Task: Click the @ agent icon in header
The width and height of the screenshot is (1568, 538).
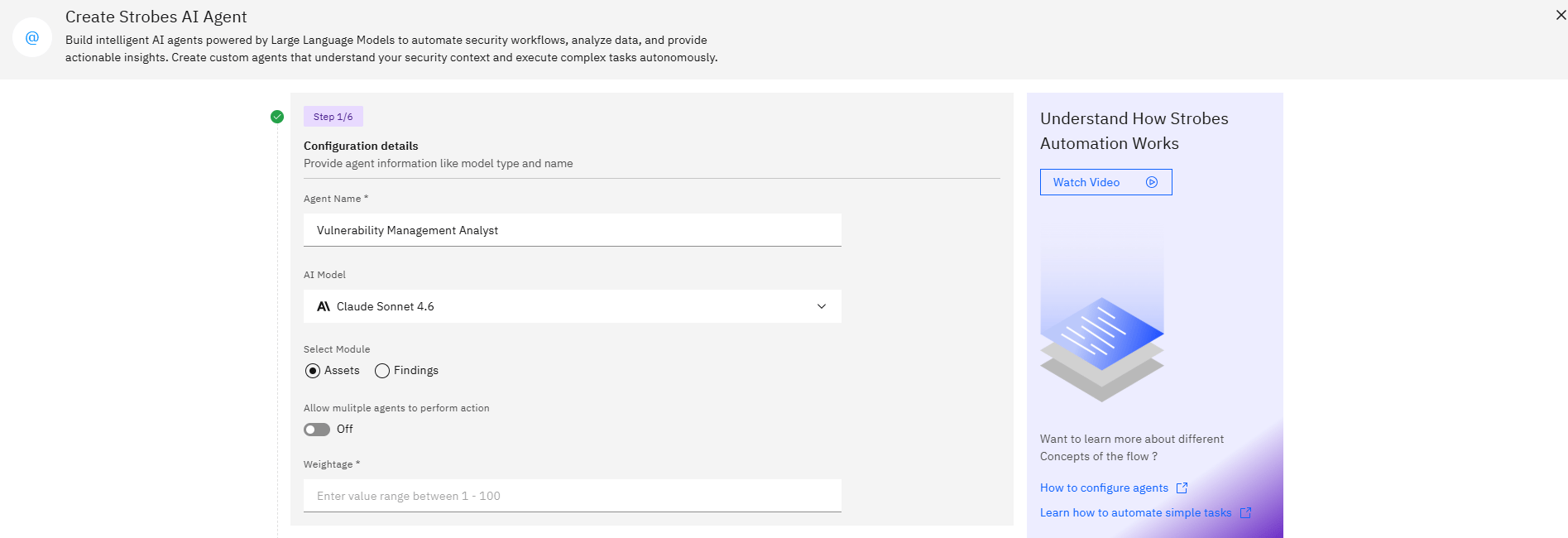Action: point(32,37)
